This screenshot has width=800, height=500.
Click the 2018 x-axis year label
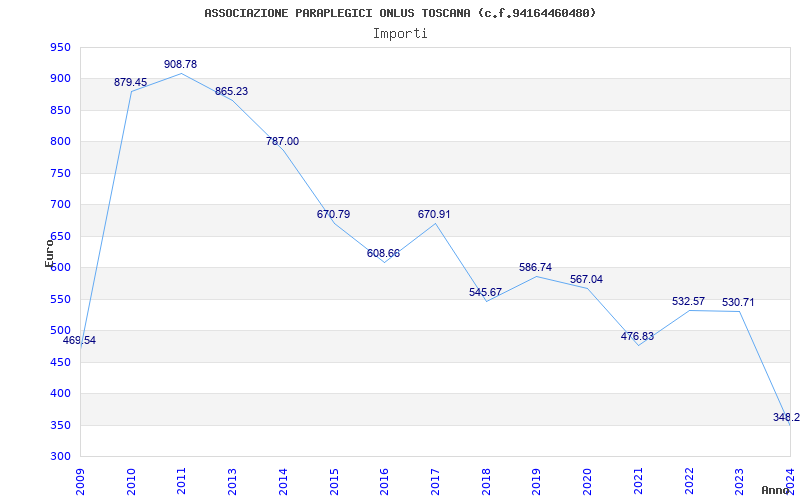pos(486,481)
